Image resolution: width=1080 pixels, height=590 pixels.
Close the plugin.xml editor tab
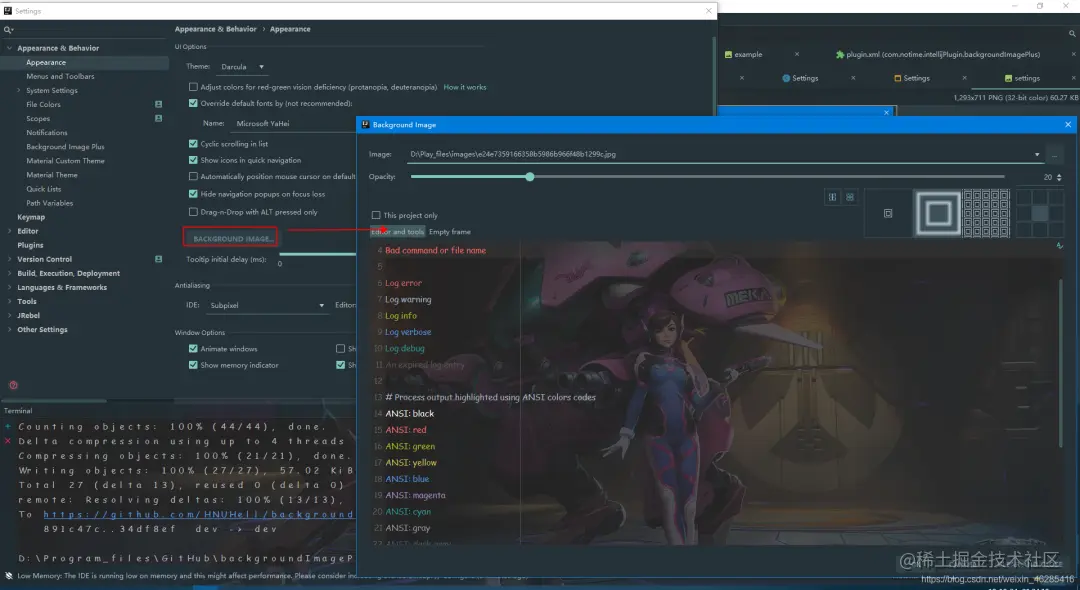1072,54
